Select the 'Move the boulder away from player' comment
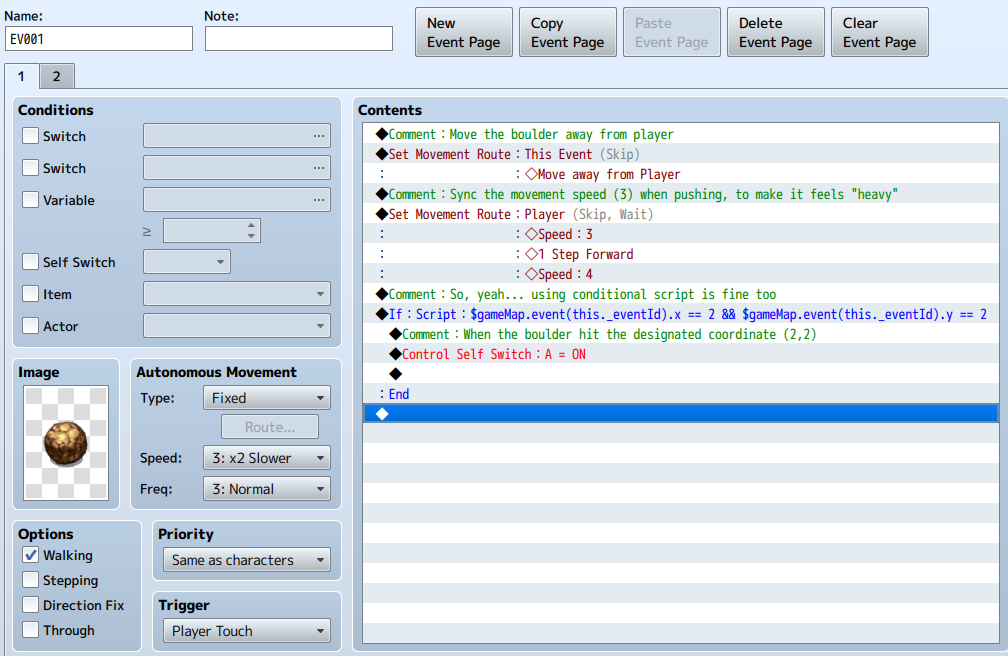 (x=681, y=134)
